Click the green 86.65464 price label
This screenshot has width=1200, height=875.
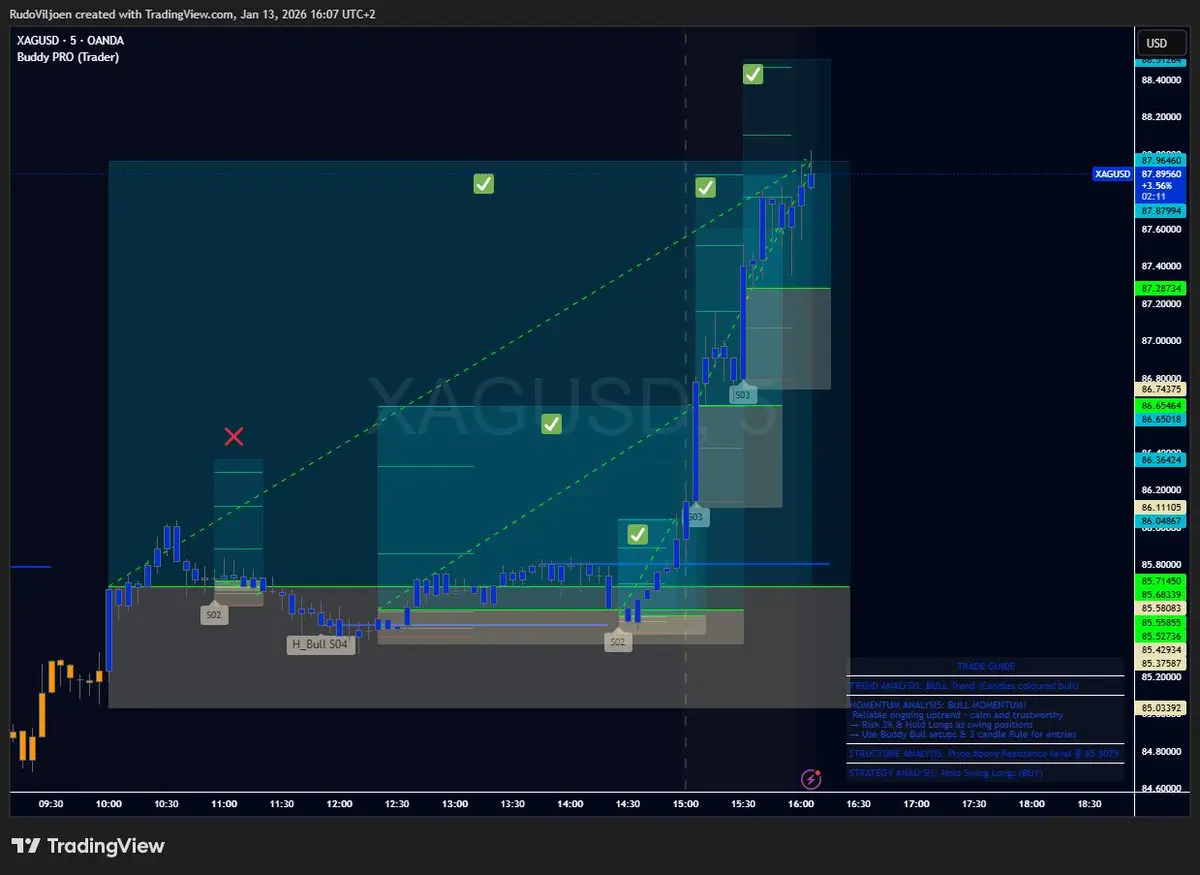coord(1160,406)
